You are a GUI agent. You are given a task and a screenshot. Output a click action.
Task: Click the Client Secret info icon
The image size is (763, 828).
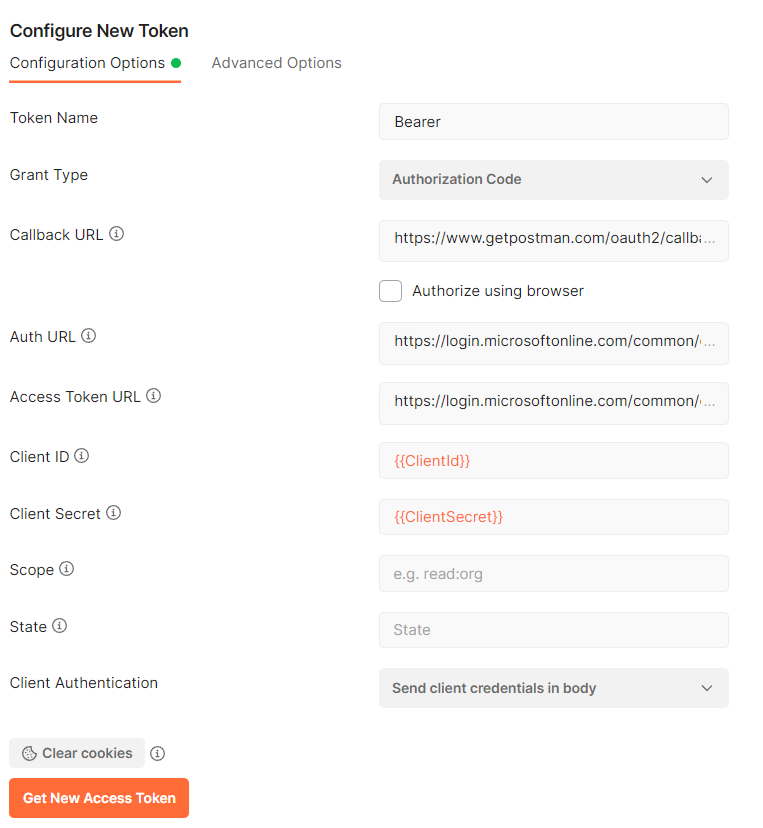tap(113, 513)
